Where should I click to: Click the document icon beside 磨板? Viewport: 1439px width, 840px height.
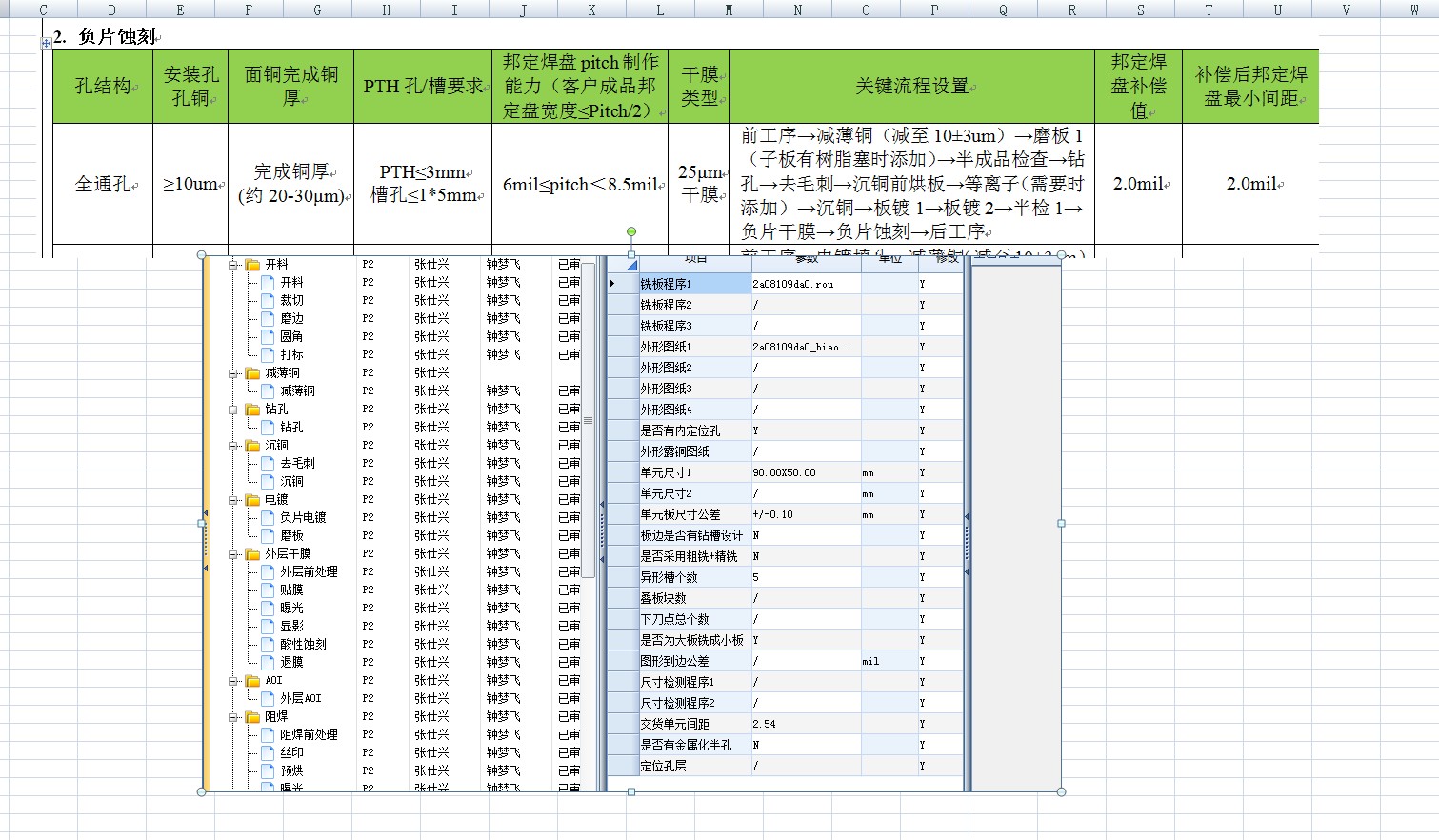click(269, 536)
